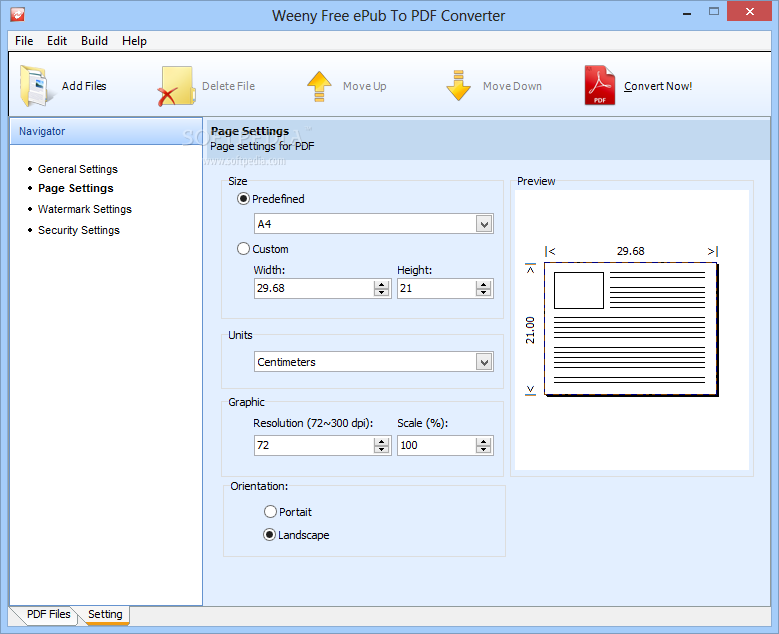Select the Custom size radio button
The width and height of the screenshot is (779, 634).
pyautogui.click(x=243, y=248)
